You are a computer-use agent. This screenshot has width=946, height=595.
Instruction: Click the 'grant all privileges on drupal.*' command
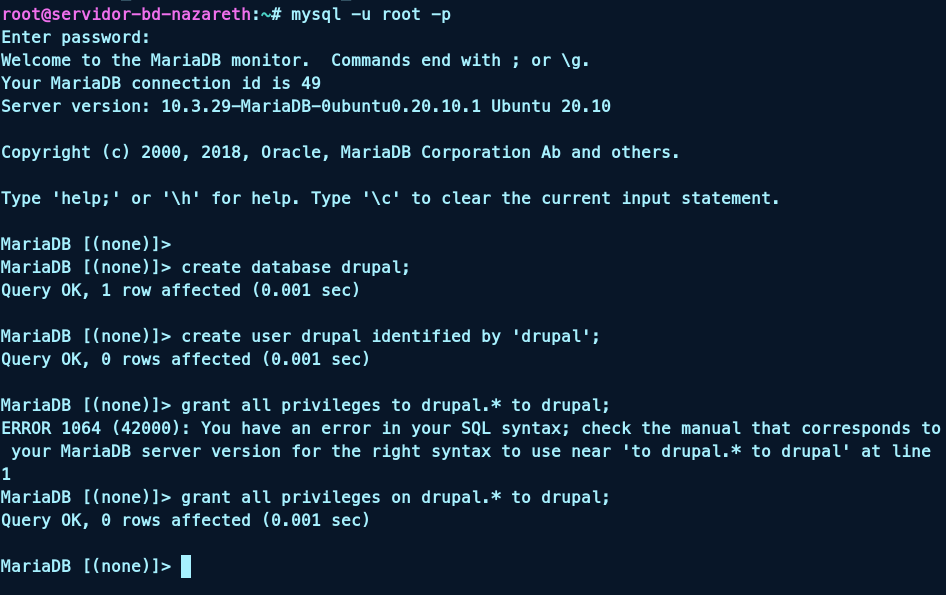395,497
